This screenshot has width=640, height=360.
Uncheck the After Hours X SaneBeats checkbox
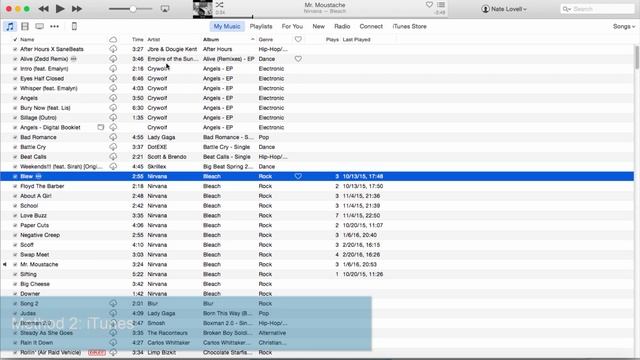[x=15, y=49]
